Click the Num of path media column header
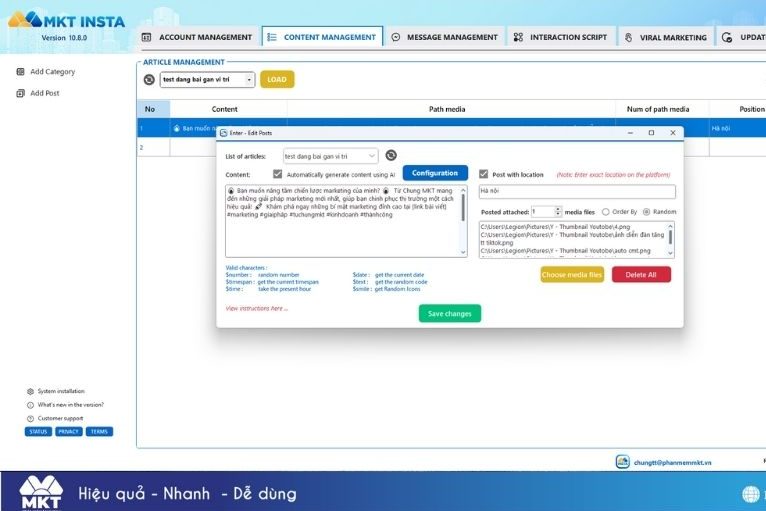The height and width of the screenshot is (511, 766). [x=658, y=109]
